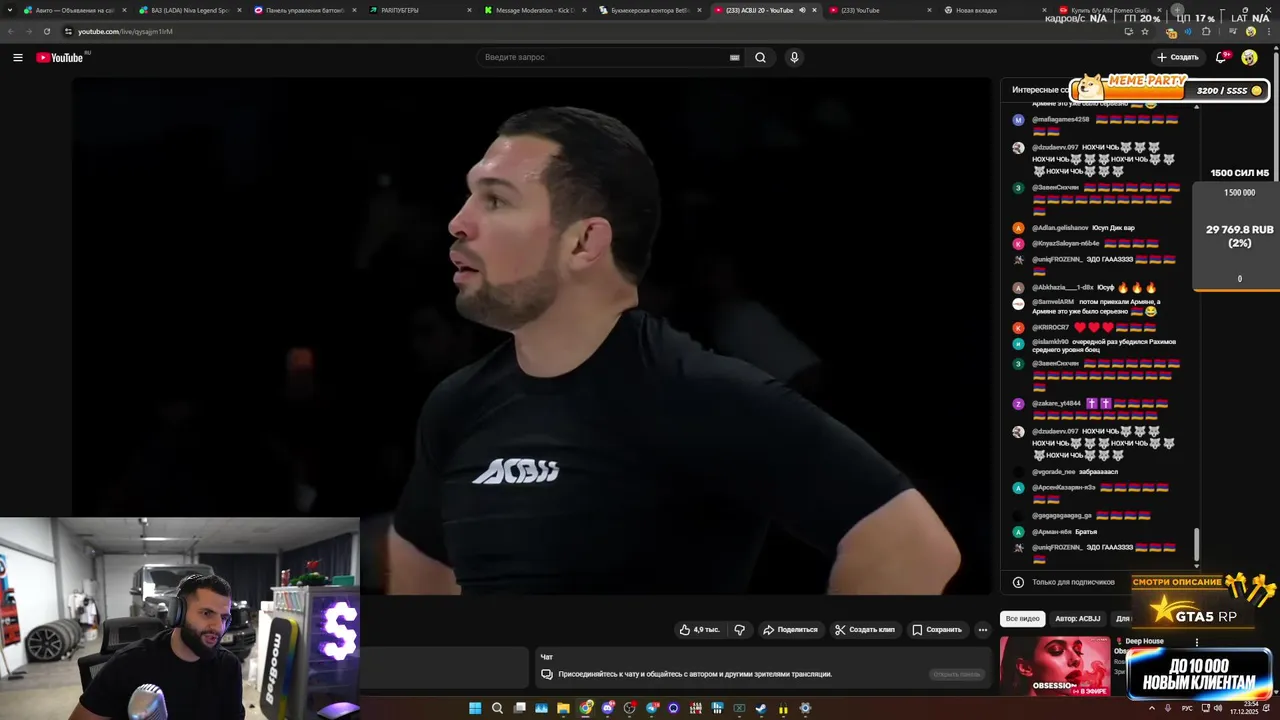Open the on-screen keyboard icon in the search box
The height and width of the screenshot is (720, 1280).
pos(735,58)
